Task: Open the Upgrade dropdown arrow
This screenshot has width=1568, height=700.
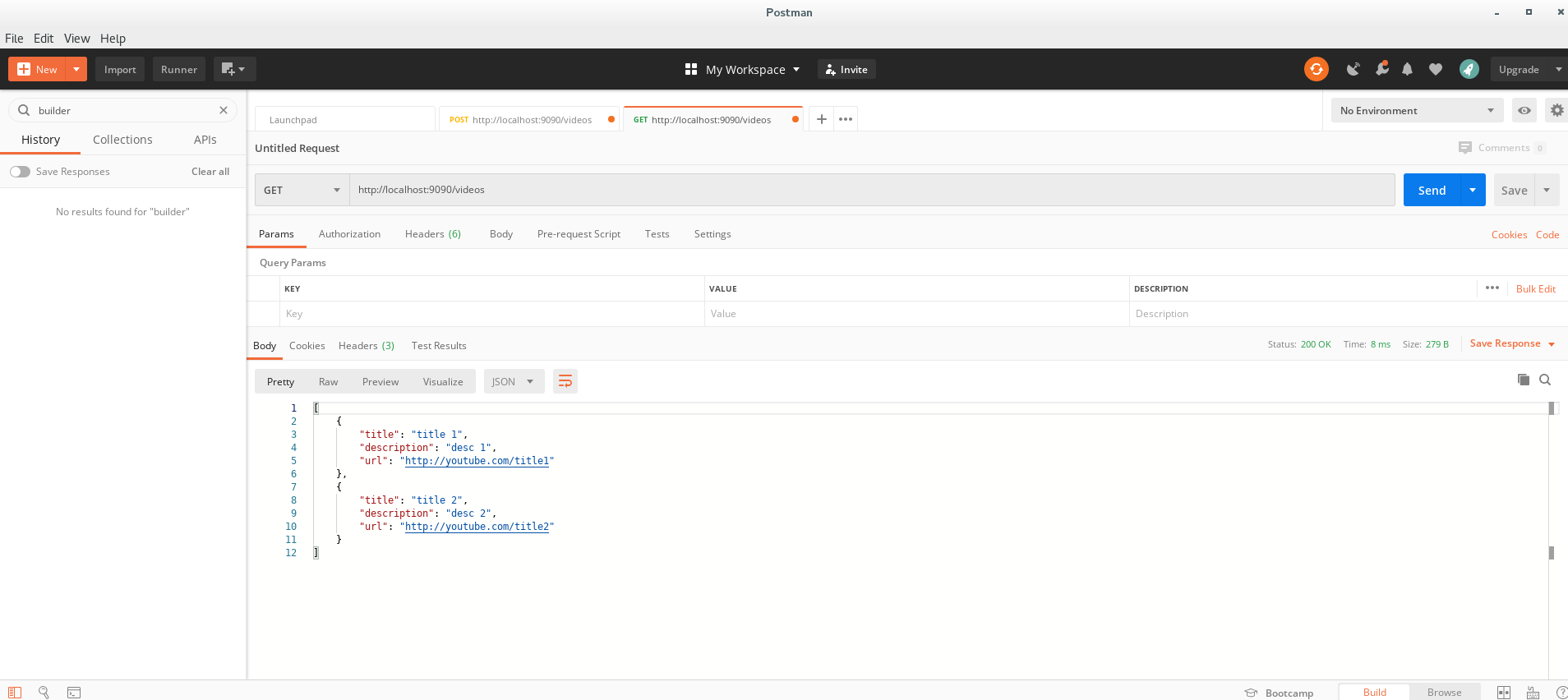Action: tap(1558, 69)
